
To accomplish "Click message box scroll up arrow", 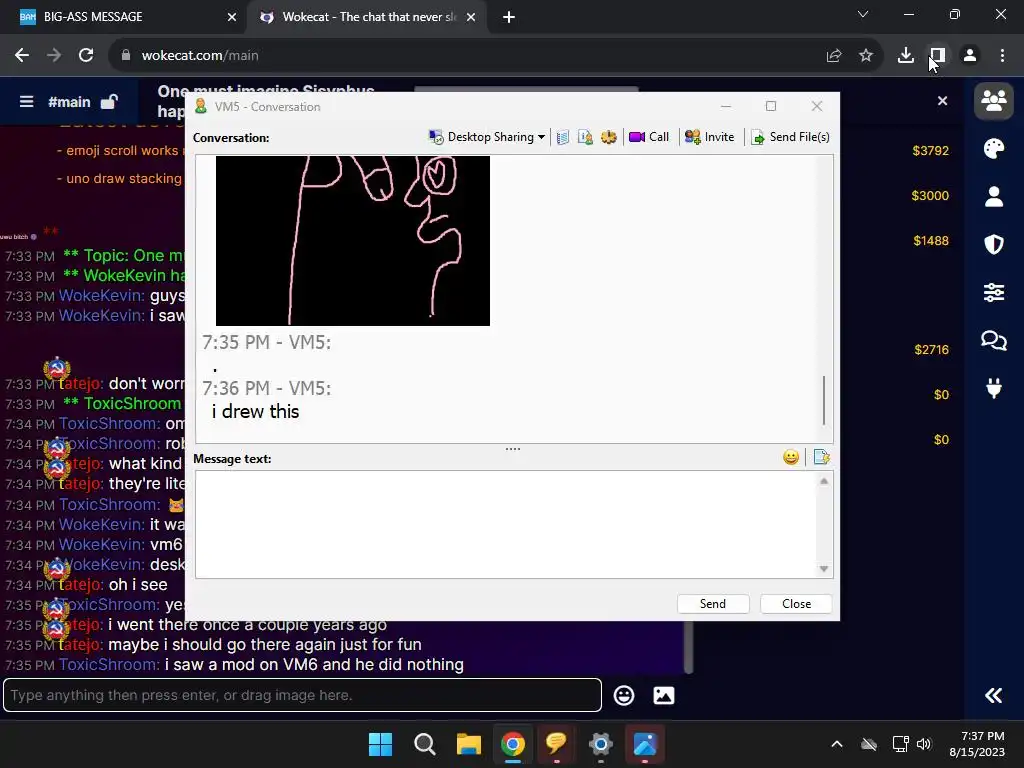I will tap(824, 481).
